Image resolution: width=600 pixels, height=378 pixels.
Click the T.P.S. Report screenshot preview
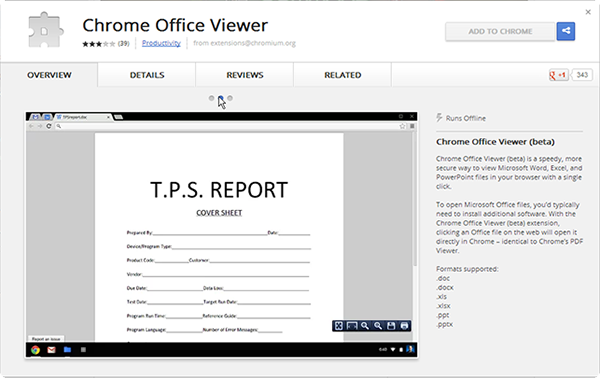(x=222, y=235)
